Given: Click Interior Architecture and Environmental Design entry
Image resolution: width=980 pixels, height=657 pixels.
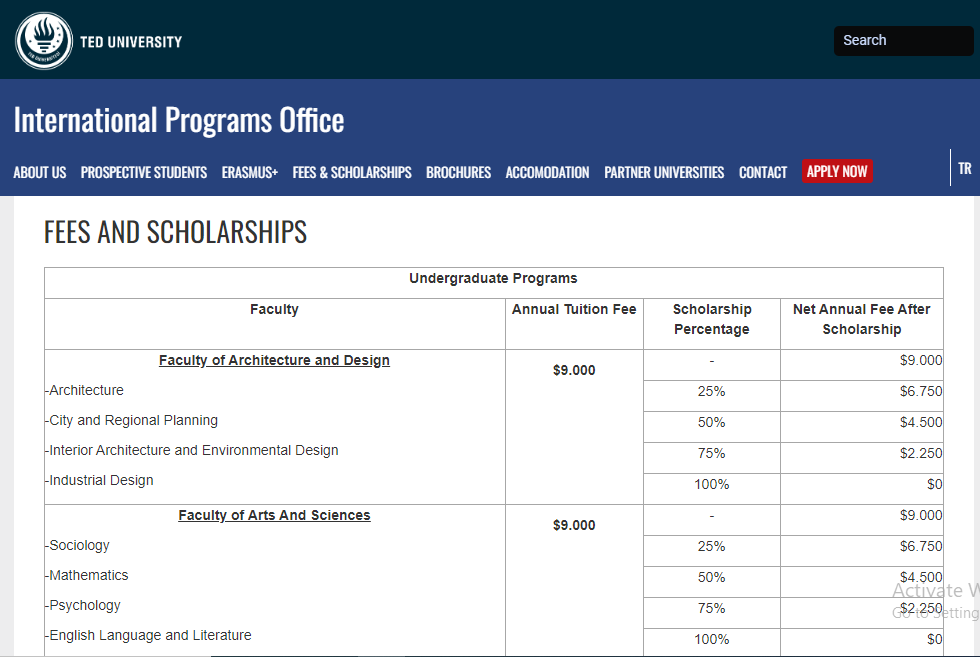Looking at the screenshot, I should 192,450.
